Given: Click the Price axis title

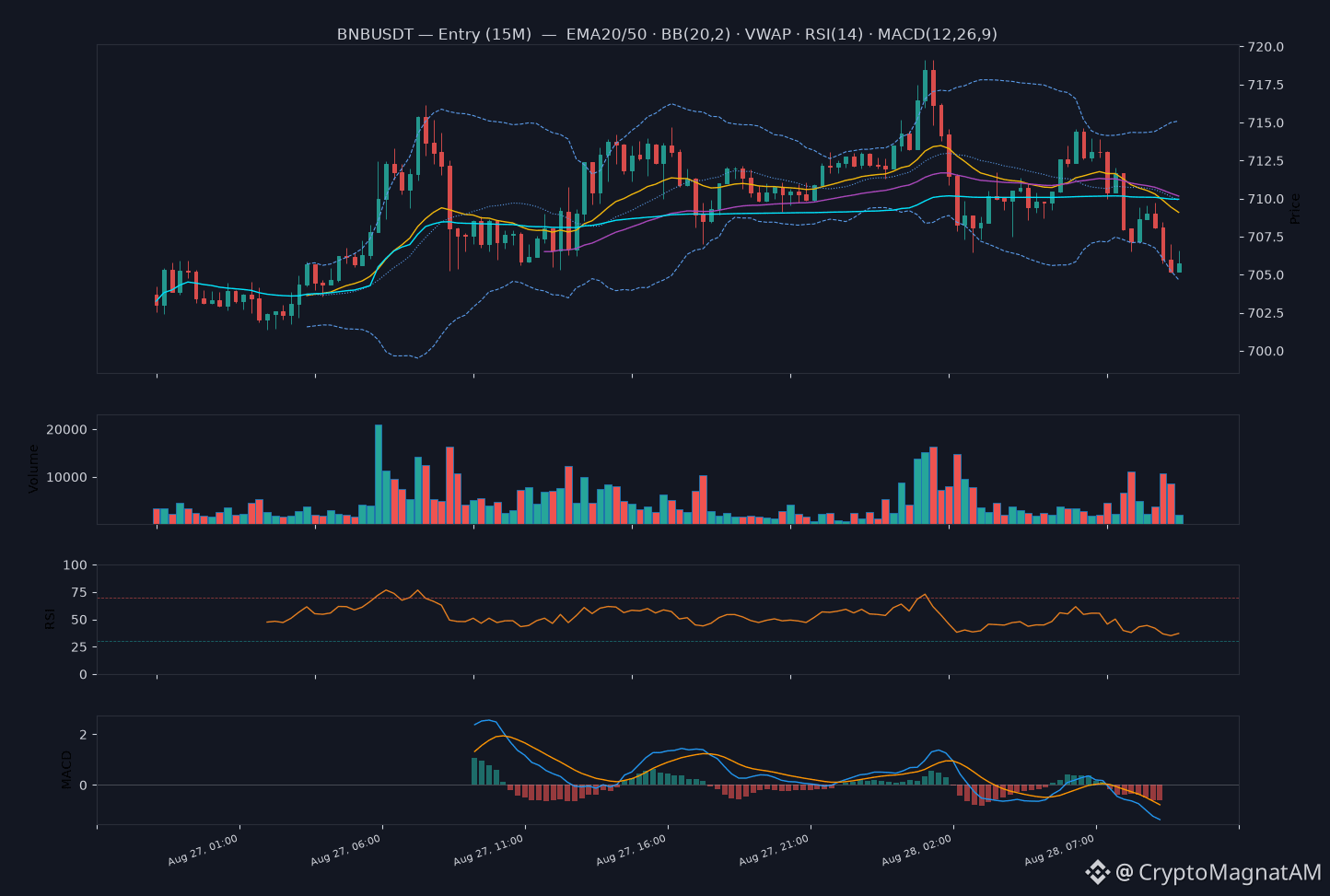Looking at the screenshot, I should click(1295, 209).
